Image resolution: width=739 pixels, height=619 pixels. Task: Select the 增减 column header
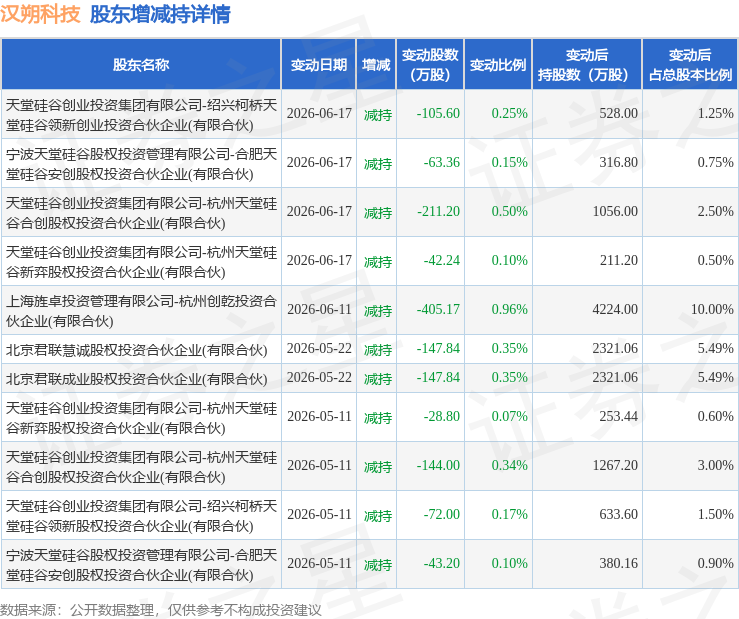click(376, 65)
